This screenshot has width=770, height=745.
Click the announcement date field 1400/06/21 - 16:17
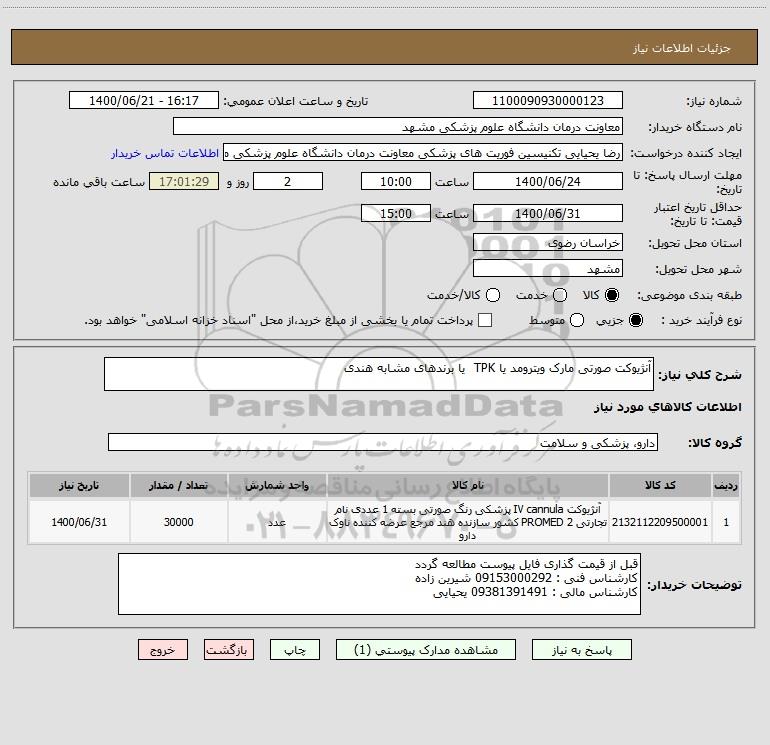pos(144,101)
